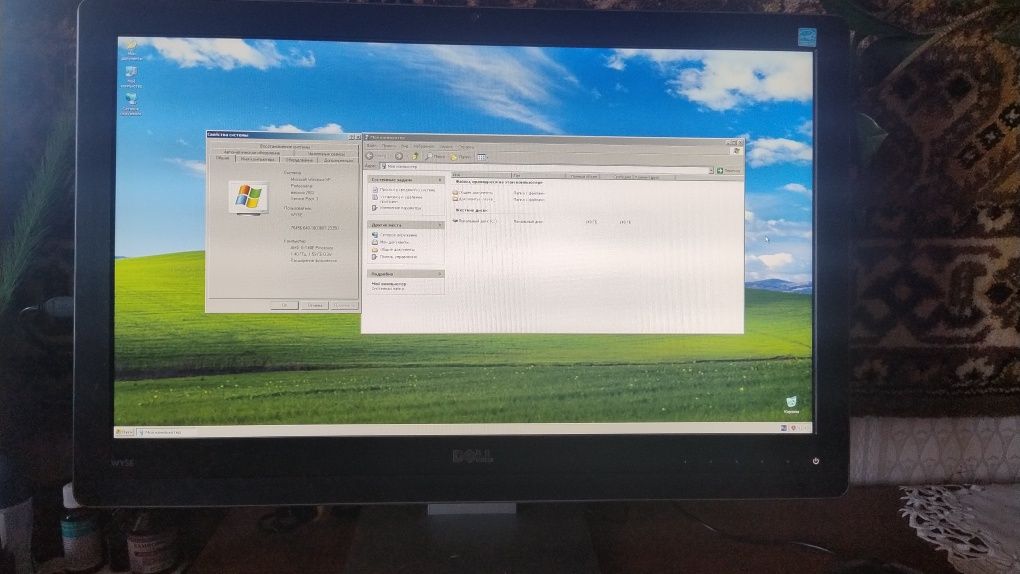Collapse the Details panel chevron
This screenshot has height=574, width=1020.
coord(440,274)
